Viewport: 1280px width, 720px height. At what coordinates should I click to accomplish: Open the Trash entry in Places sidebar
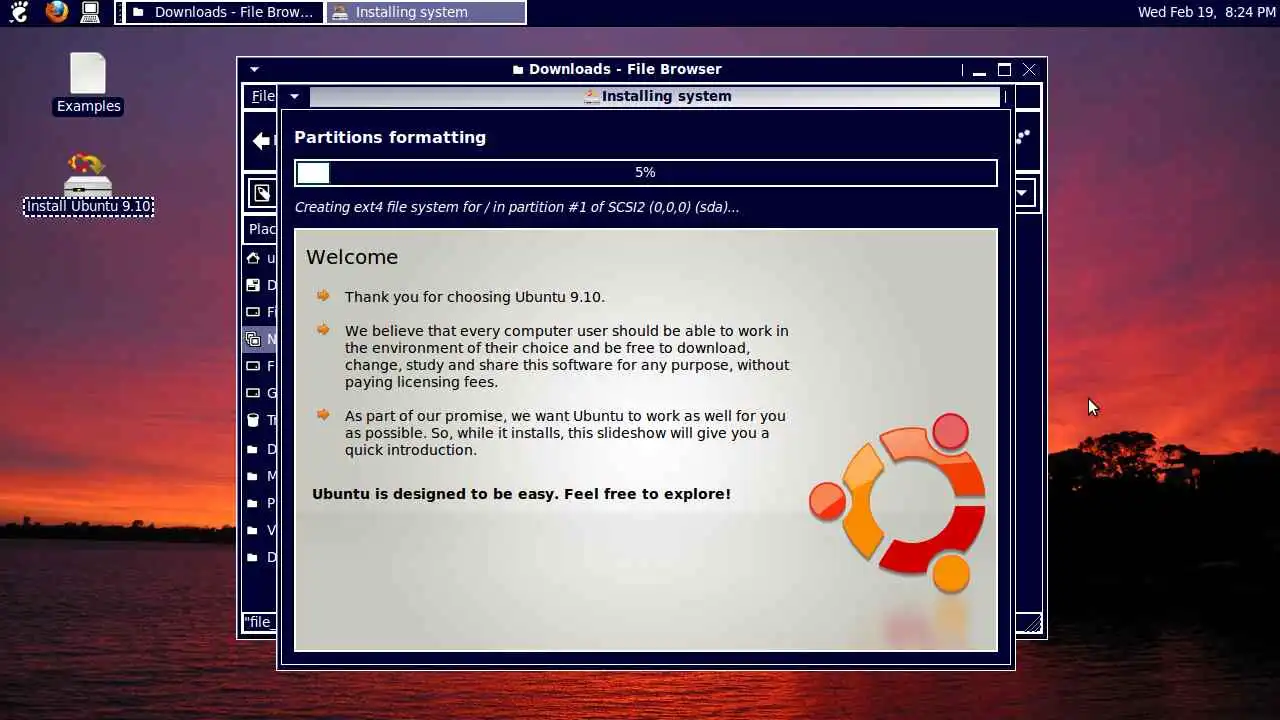click(x=260, y=420)
